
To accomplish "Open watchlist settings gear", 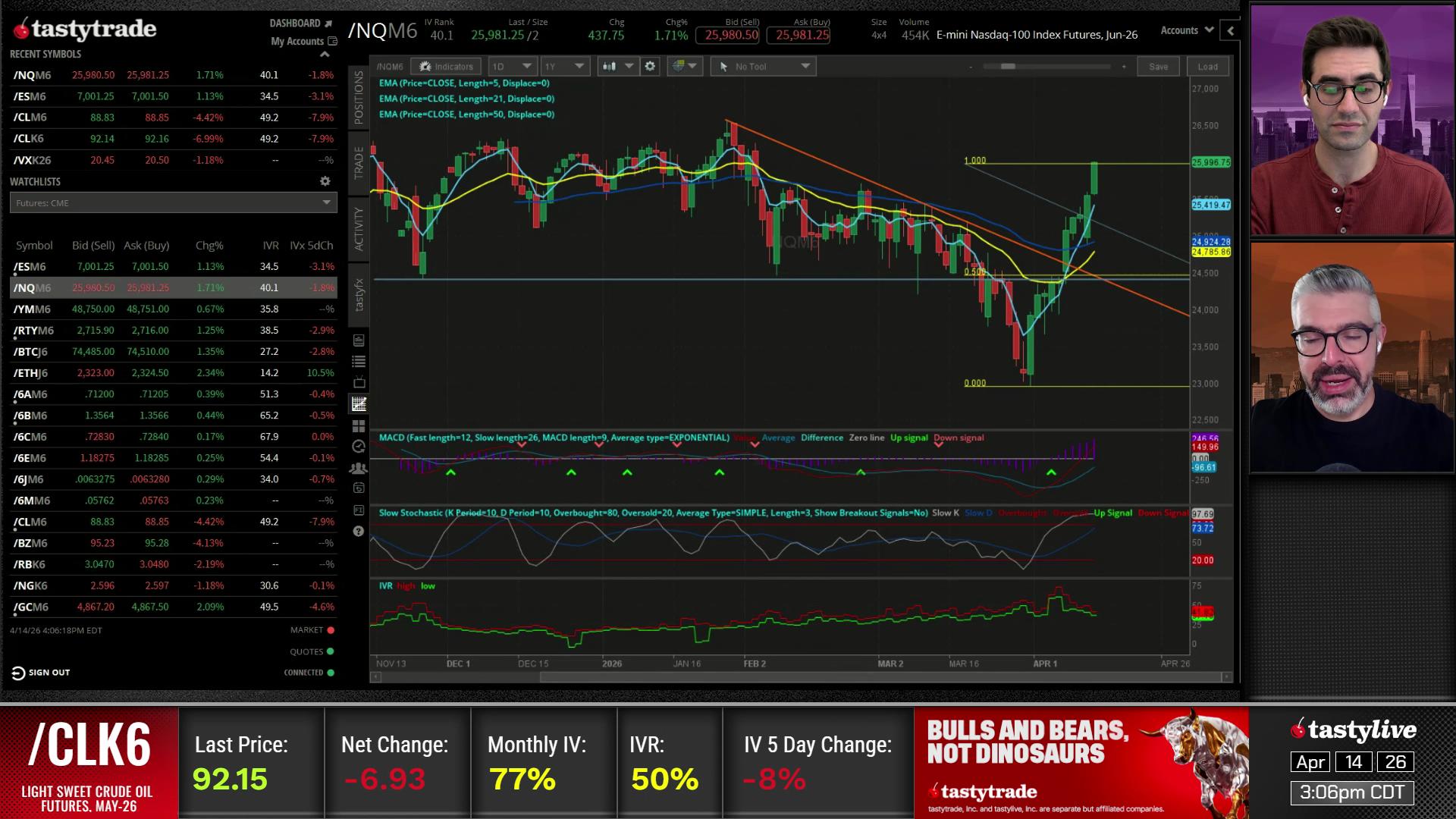I will click(325, 181).
